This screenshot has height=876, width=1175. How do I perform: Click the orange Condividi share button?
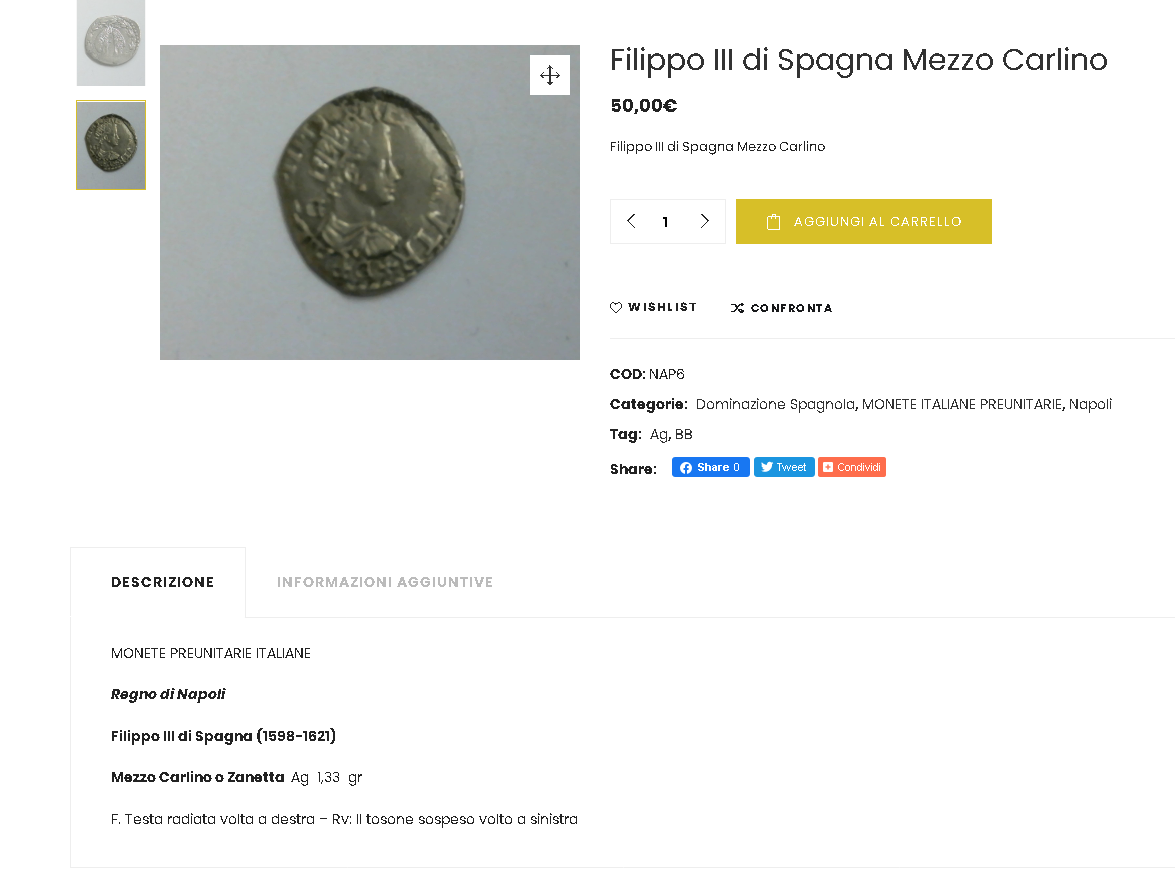point(851,467)
